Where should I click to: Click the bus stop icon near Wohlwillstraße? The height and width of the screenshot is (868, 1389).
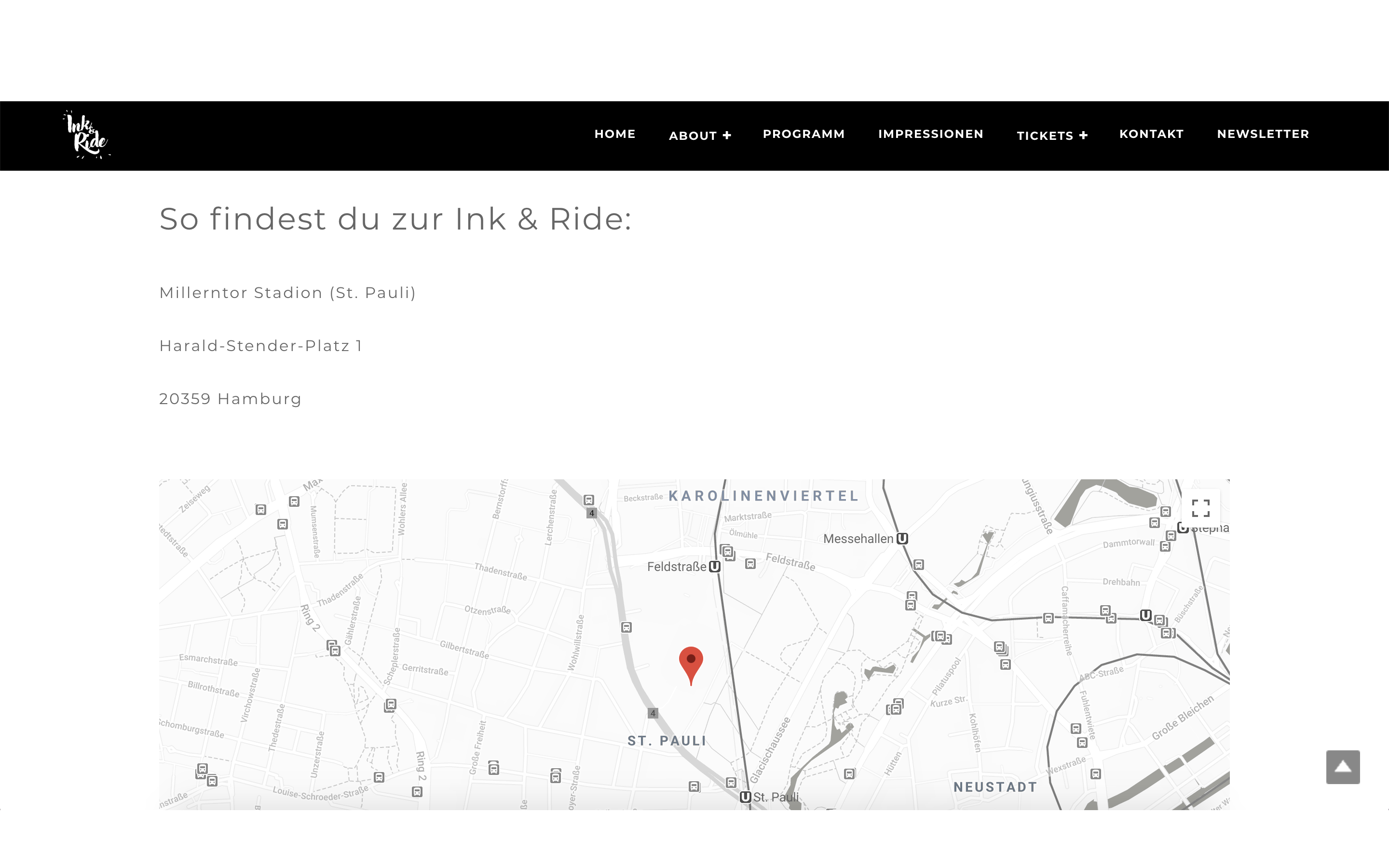[x=626, y=627]
